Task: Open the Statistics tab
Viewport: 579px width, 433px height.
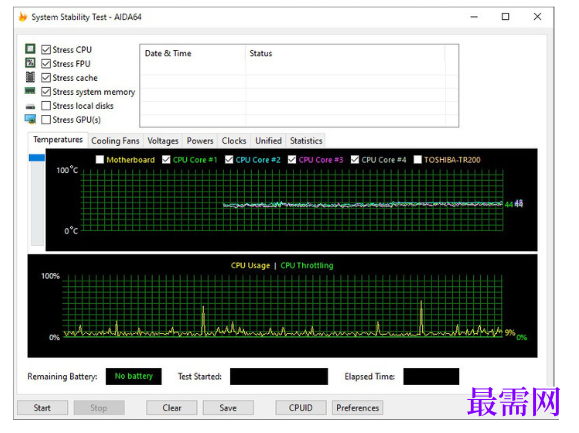Action: (306, 141)
